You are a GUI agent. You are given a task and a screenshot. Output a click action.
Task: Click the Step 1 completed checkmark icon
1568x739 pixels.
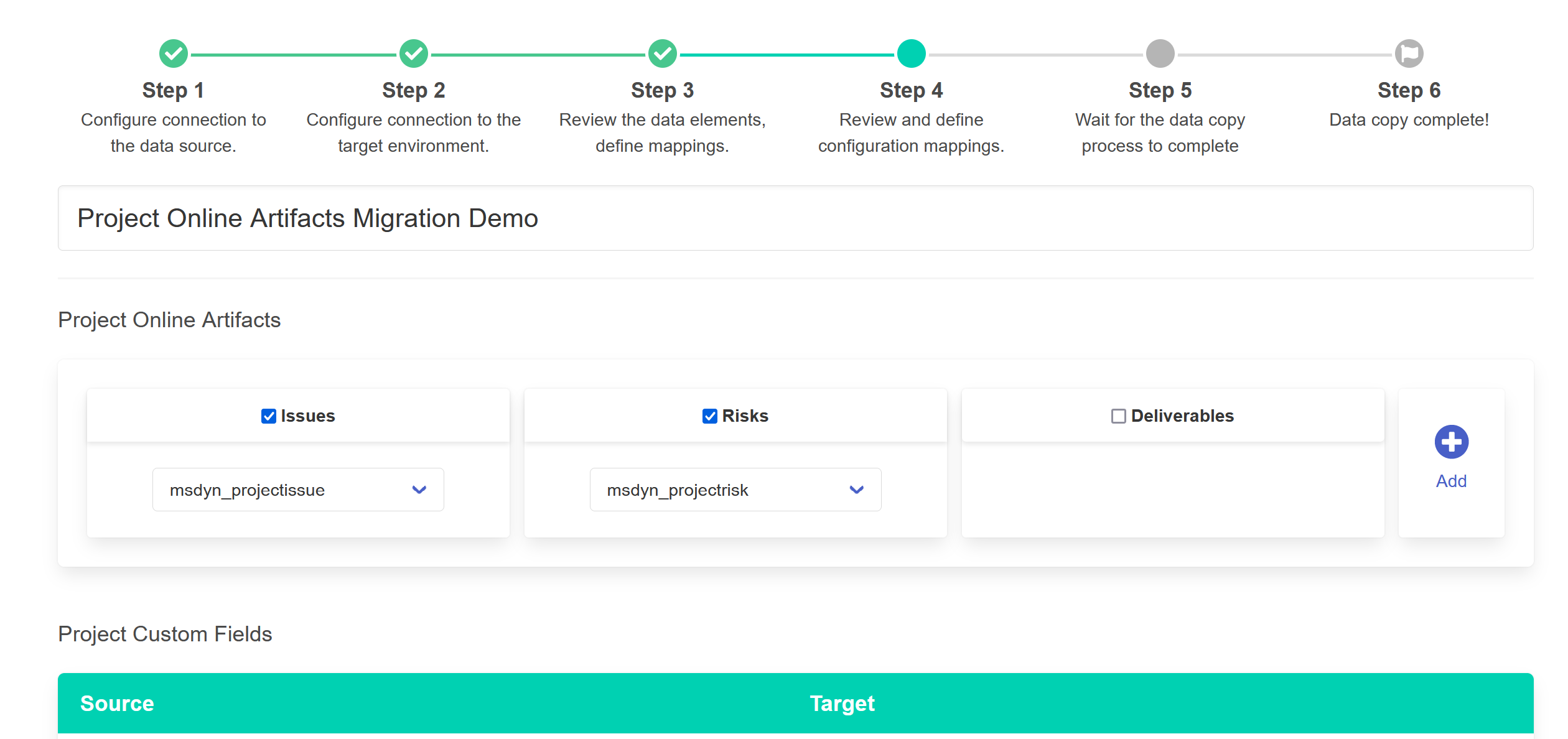[x=173, y=53]
